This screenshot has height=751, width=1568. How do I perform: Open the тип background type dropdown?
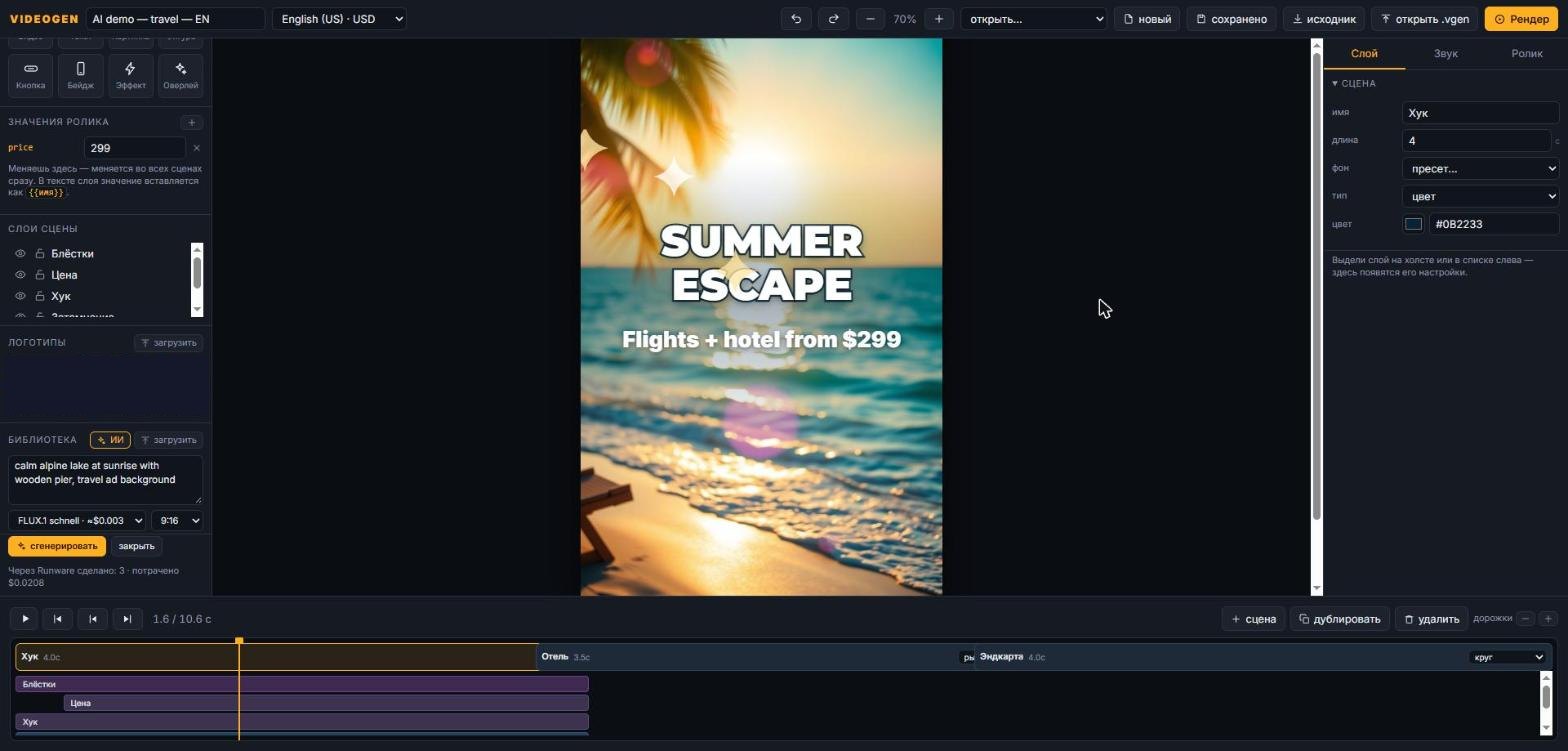click(1480, 197)
